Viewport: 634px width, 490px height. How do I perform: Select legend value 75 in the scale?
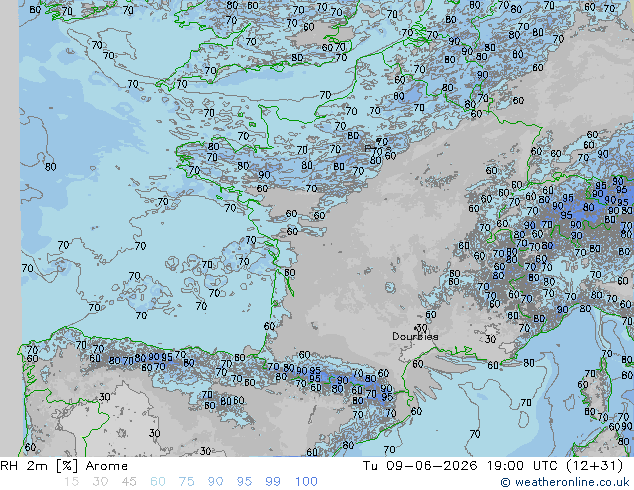click(187, 482)
